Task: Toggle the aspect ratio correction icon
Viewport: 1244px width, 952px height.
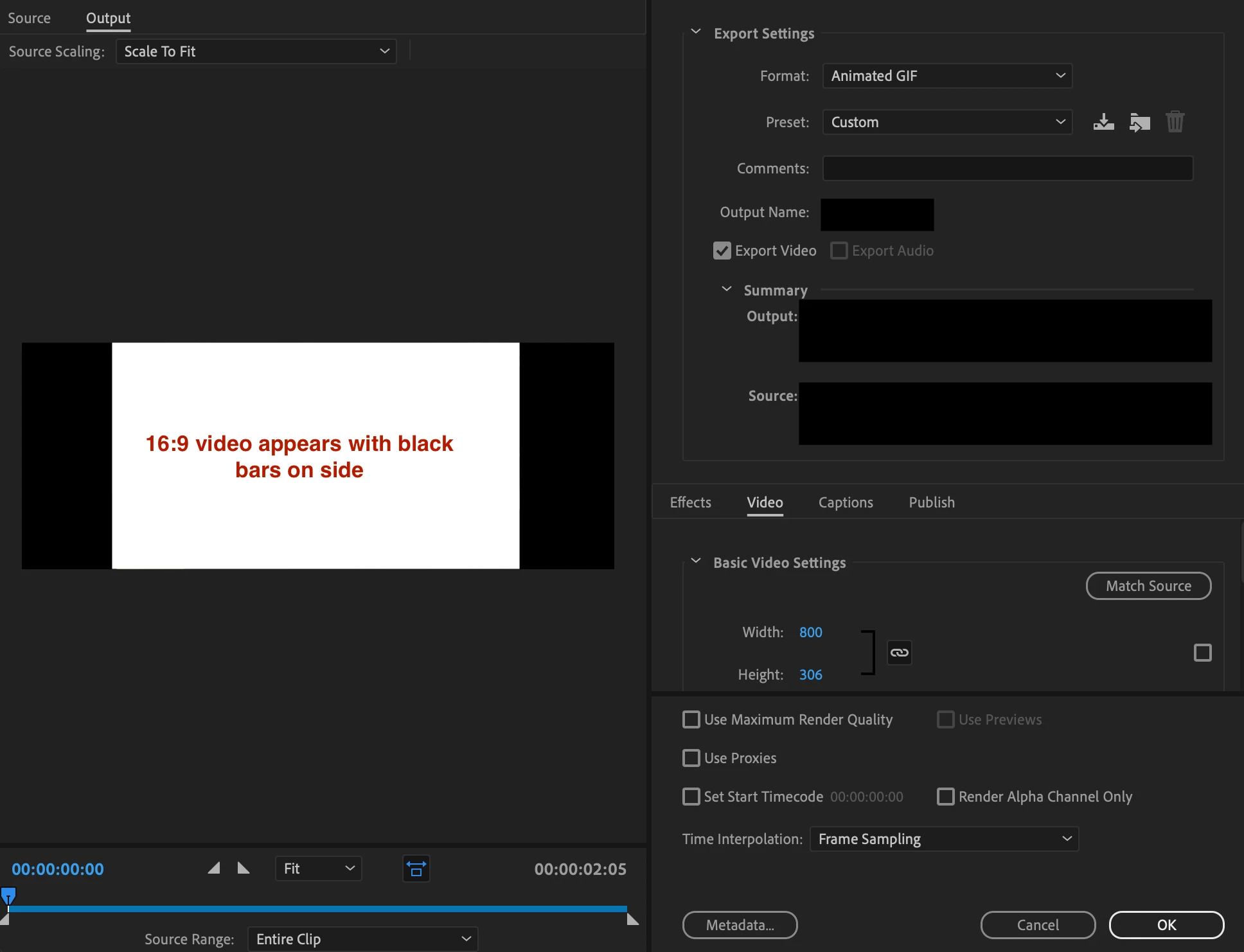Action: [416, 869]
